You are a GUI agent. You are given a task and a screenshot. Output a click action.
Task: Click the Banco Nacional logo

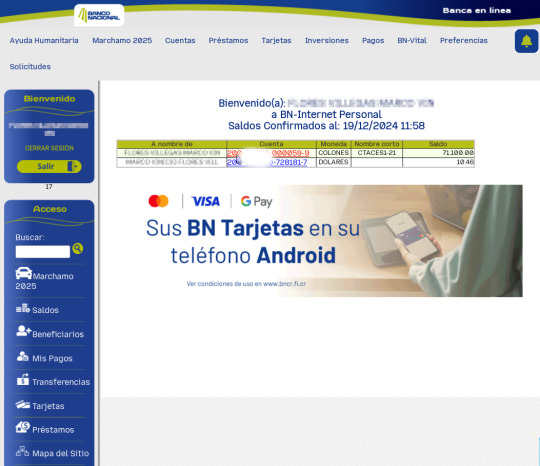pyautogui.click(x=99, y=15)
